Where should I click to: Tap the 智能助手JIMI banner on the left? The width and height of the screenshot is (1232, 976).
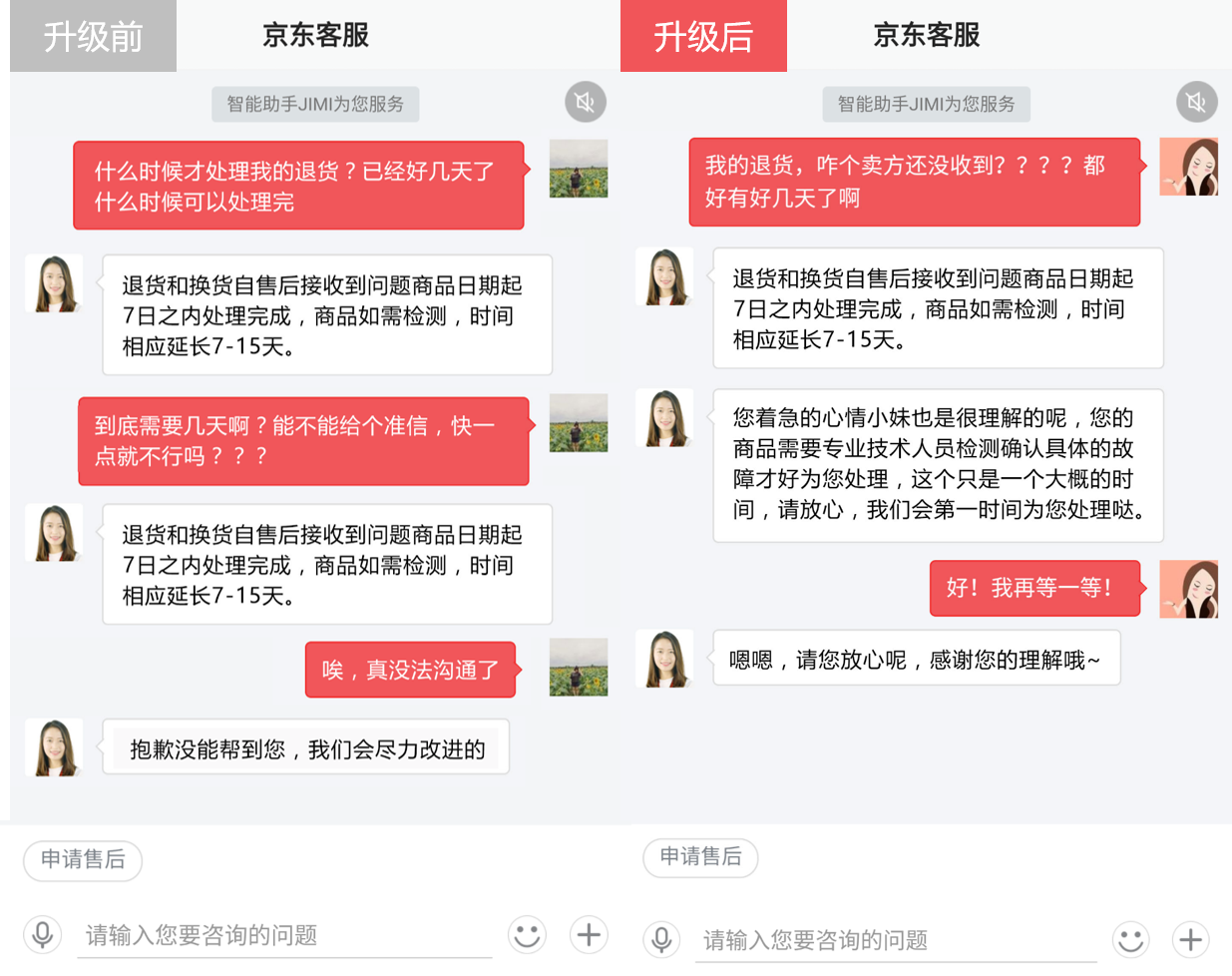click(x=315, y=104)
